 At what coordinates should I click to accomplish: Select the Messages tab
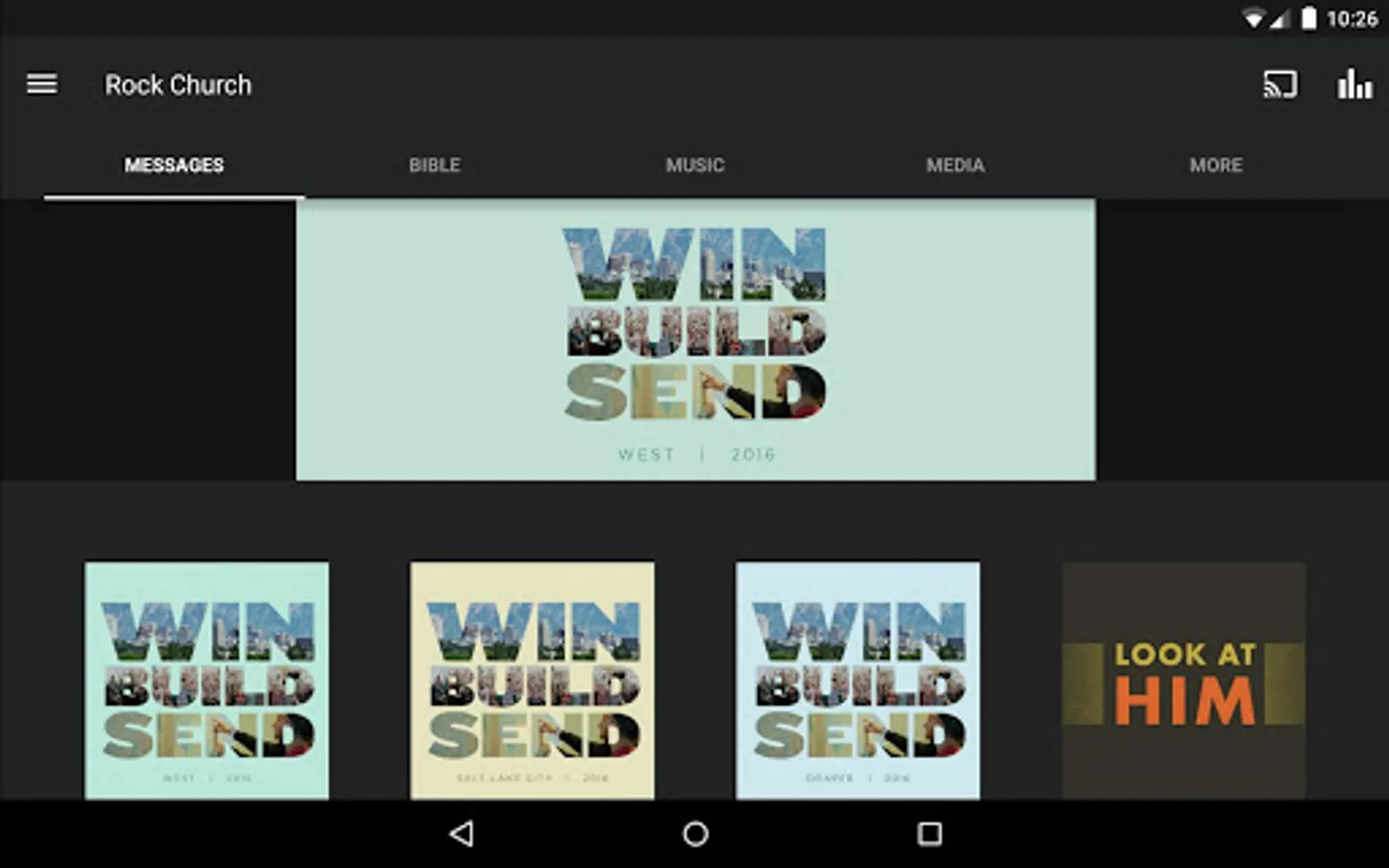[x=174, y=165]
